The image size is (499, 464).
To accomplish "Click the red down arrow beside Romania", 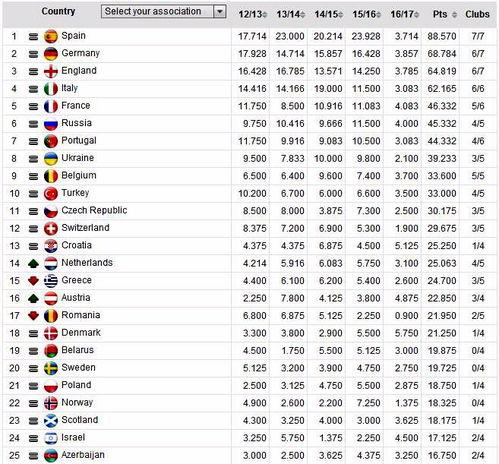I will (x=33, y=316).
